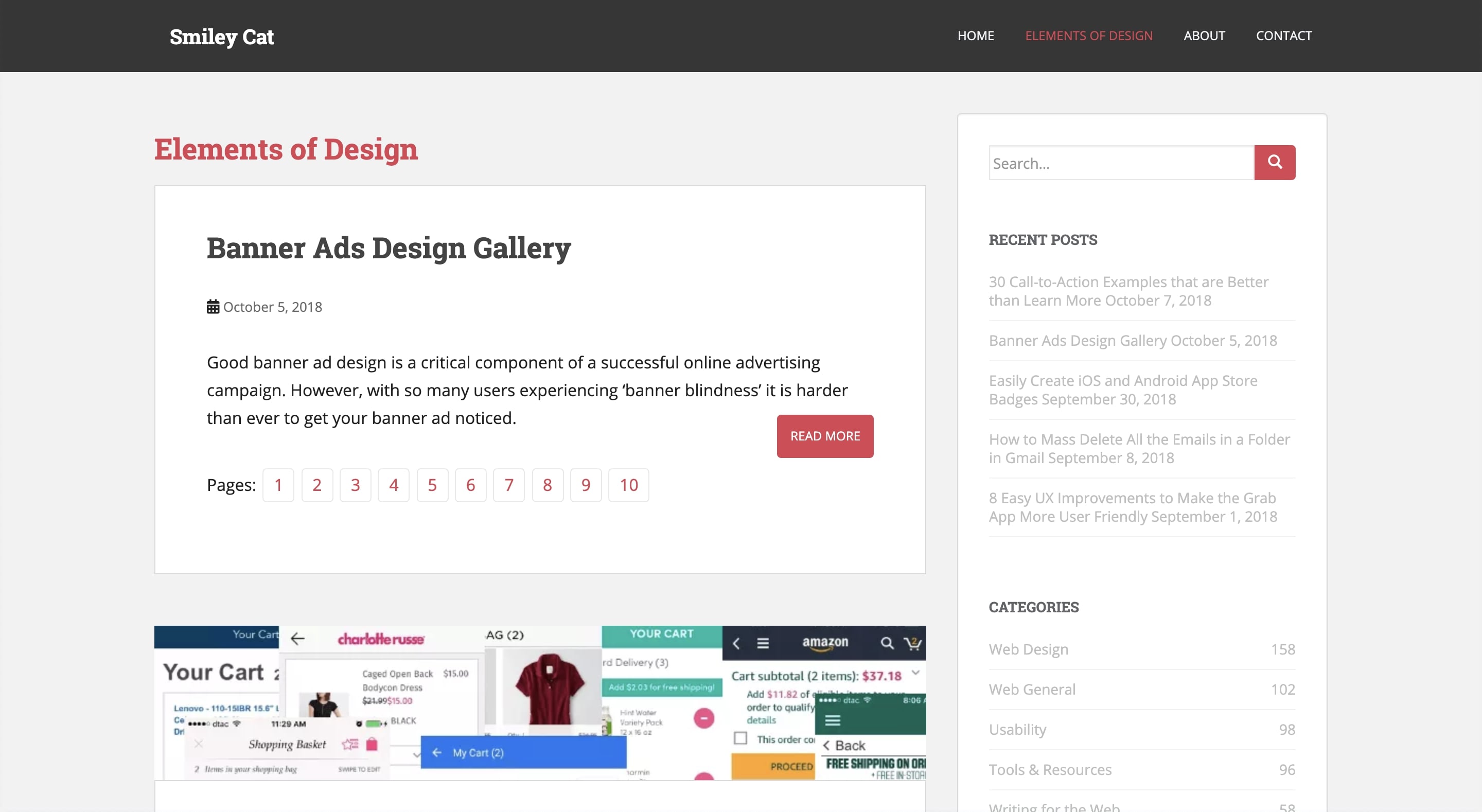Click page number 5 pagination link
Screen dimensions: 1482x812
click(432, 485)
